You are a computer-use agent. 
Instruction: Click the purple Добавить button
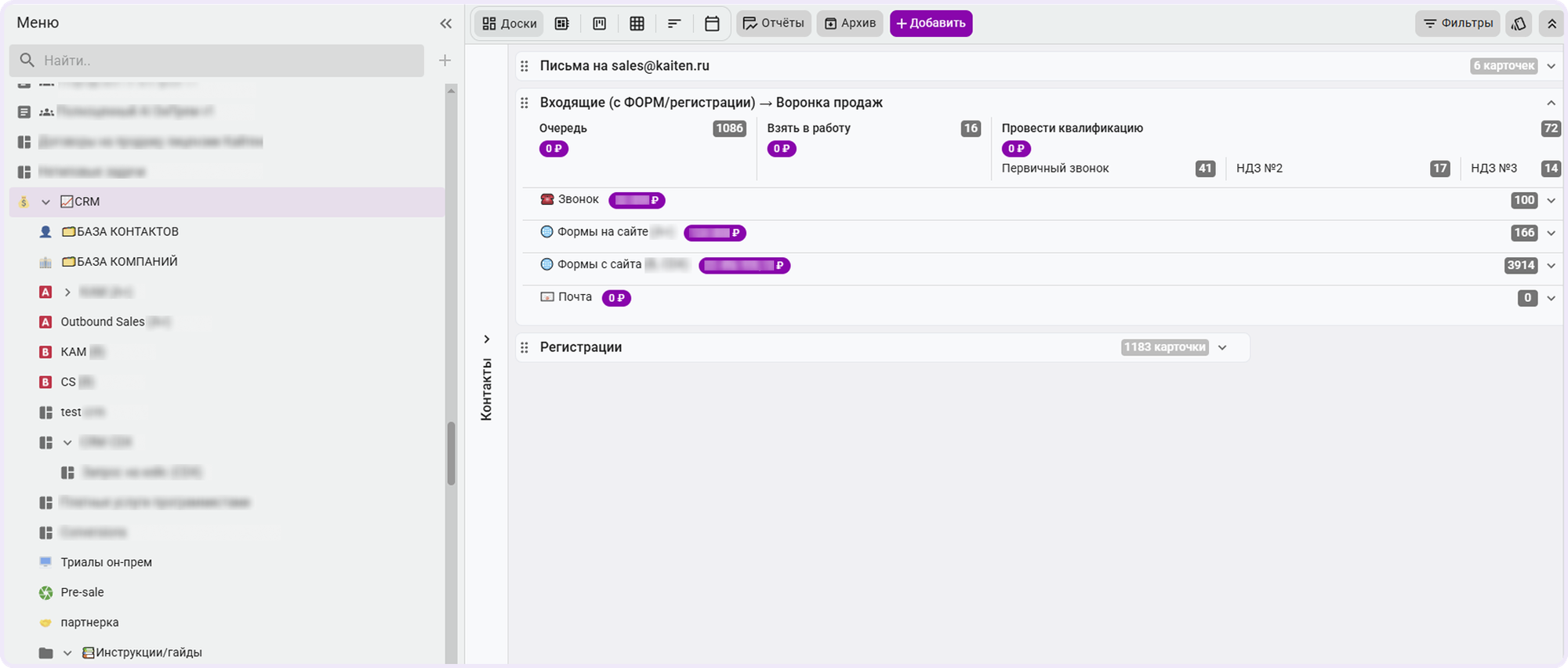[x=931, y=24]
